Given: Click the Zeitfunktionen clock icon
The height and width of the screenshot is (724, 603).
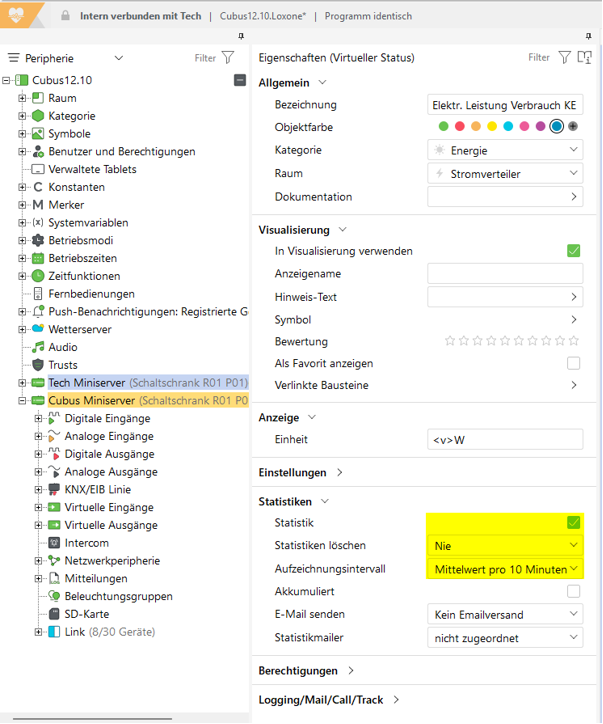Looking at the screenshot, I should coord(38,276).
